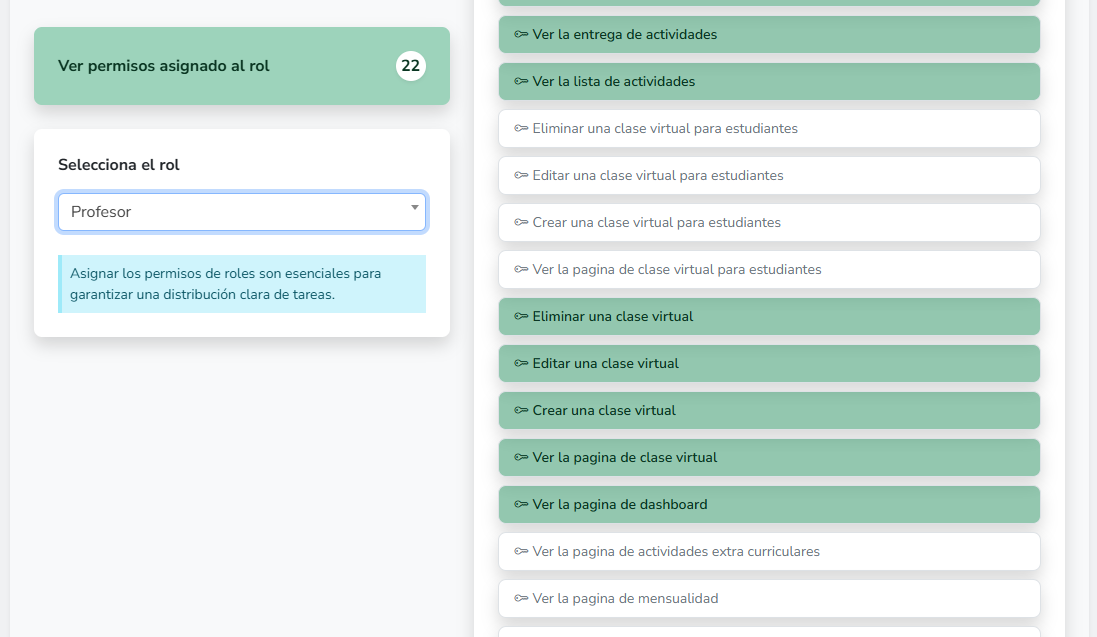Image resolution: width=1097 pixels, height=637 pixels.
Task: Disable the Eliminar una clase virtual permission
Action: pyautogui.click(x=769, y=316)
